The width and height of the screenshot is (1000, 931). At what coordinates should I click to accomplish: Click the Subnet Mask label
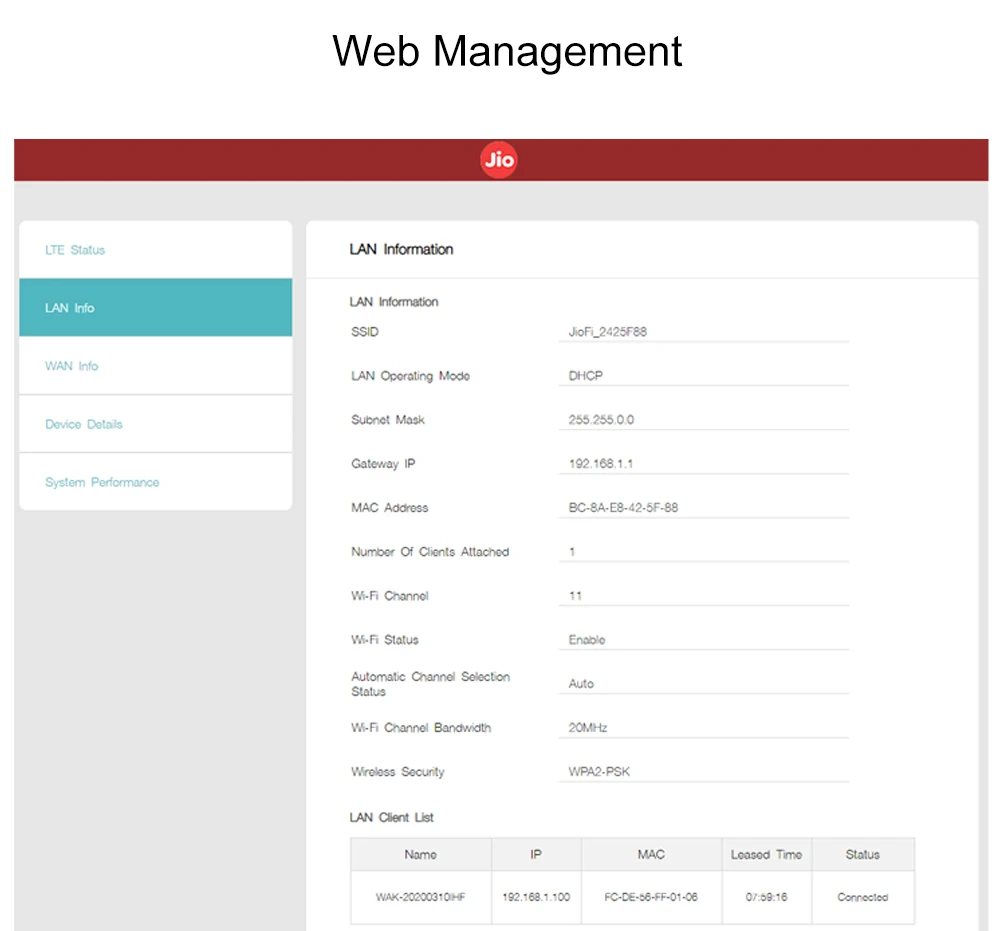coord(388,420)
